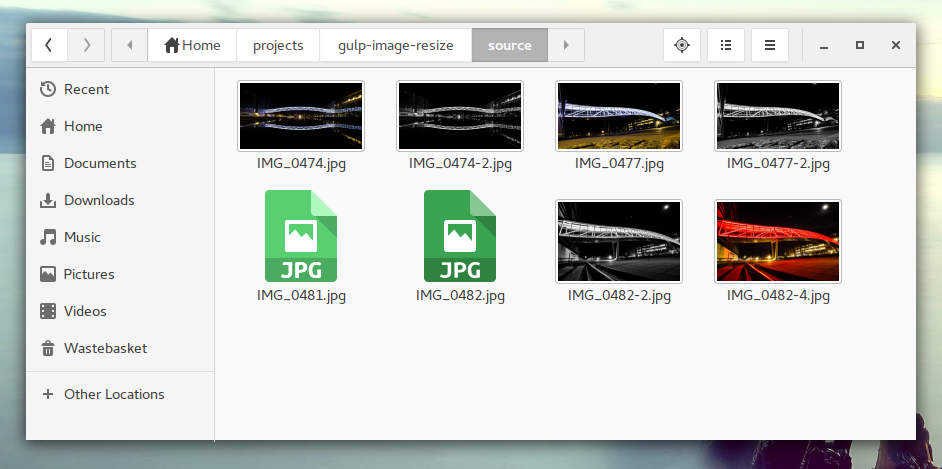Click the Downloads tray icon in sidebar
The height and width of the screenshot is (469, 942).
48,201
